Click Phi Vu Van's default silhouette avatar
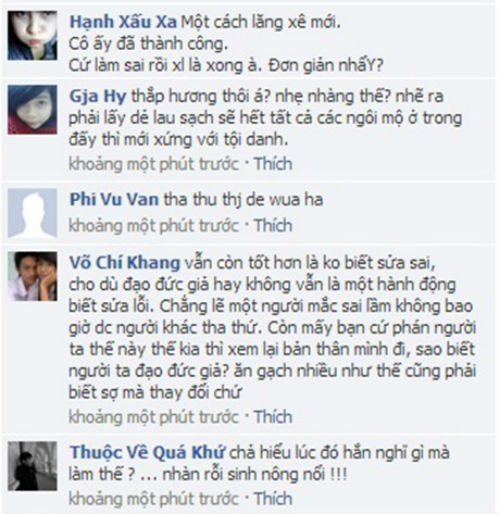Viewport: 500px width, 514px height. tap(32, 213)
